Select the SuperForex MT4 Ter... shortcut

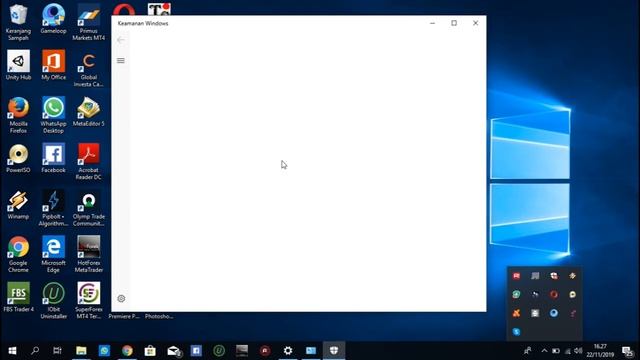(x=89, y=301)
